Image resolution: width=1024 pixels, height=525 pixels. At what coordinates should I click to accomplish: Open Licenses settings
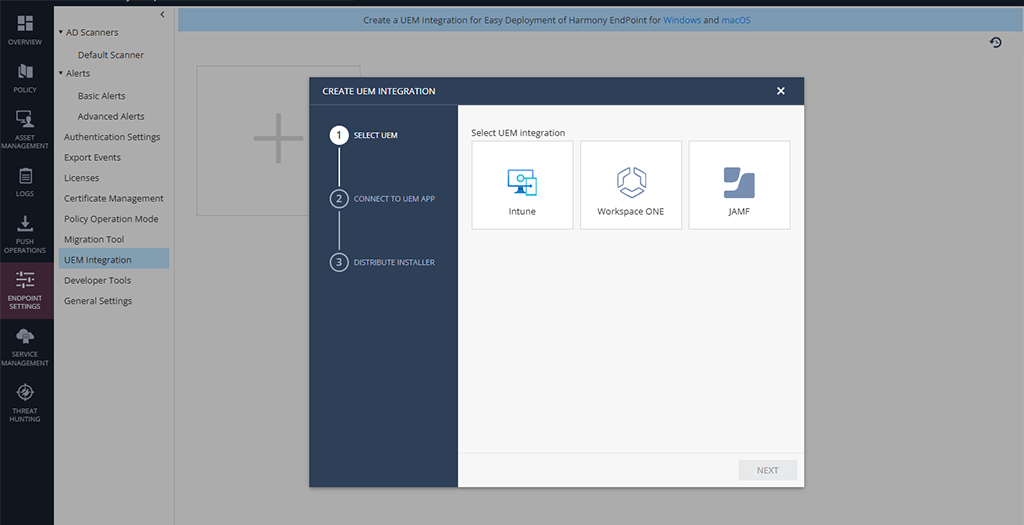tap(82, 178)
